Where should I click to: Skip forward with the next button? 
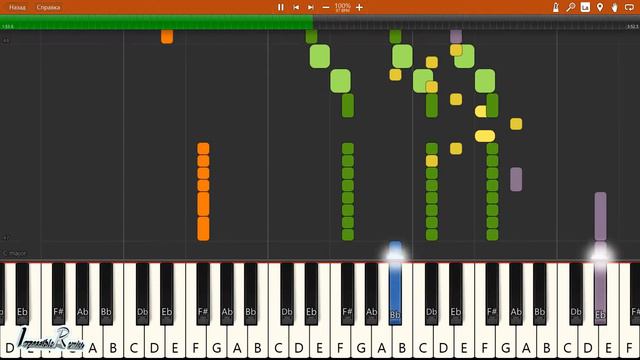(311, 7)
